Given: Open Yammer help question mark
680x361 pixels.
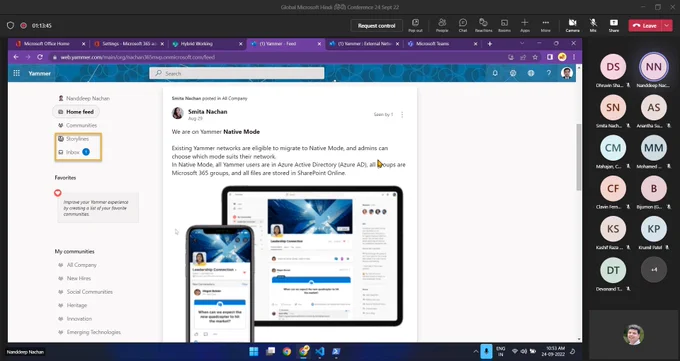Looking at the screenshot, I should pos(549,73).
